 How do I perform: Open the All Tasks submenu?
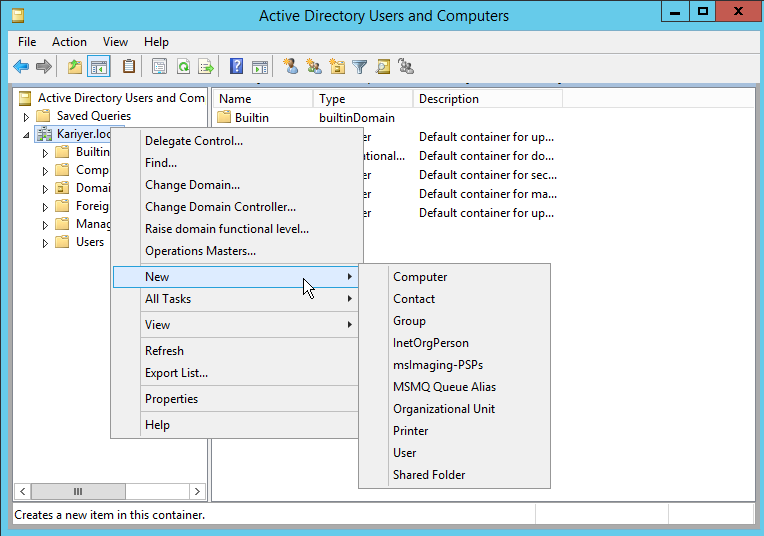click(x=235, y=299)
